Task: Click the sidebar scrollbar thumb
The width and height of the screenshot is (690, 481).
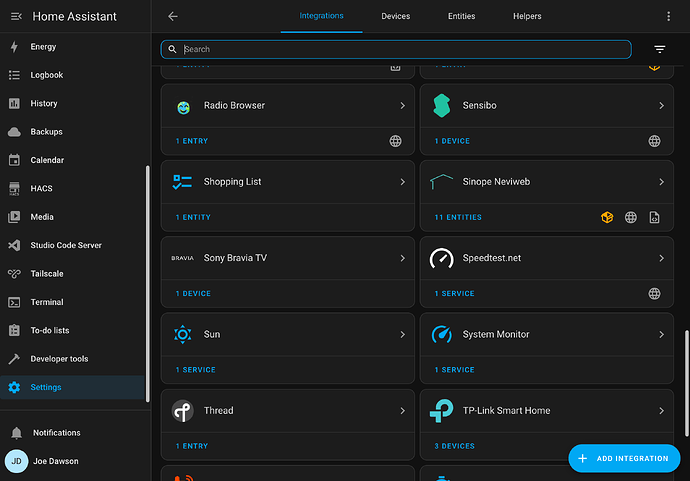Action: (147, 284)
